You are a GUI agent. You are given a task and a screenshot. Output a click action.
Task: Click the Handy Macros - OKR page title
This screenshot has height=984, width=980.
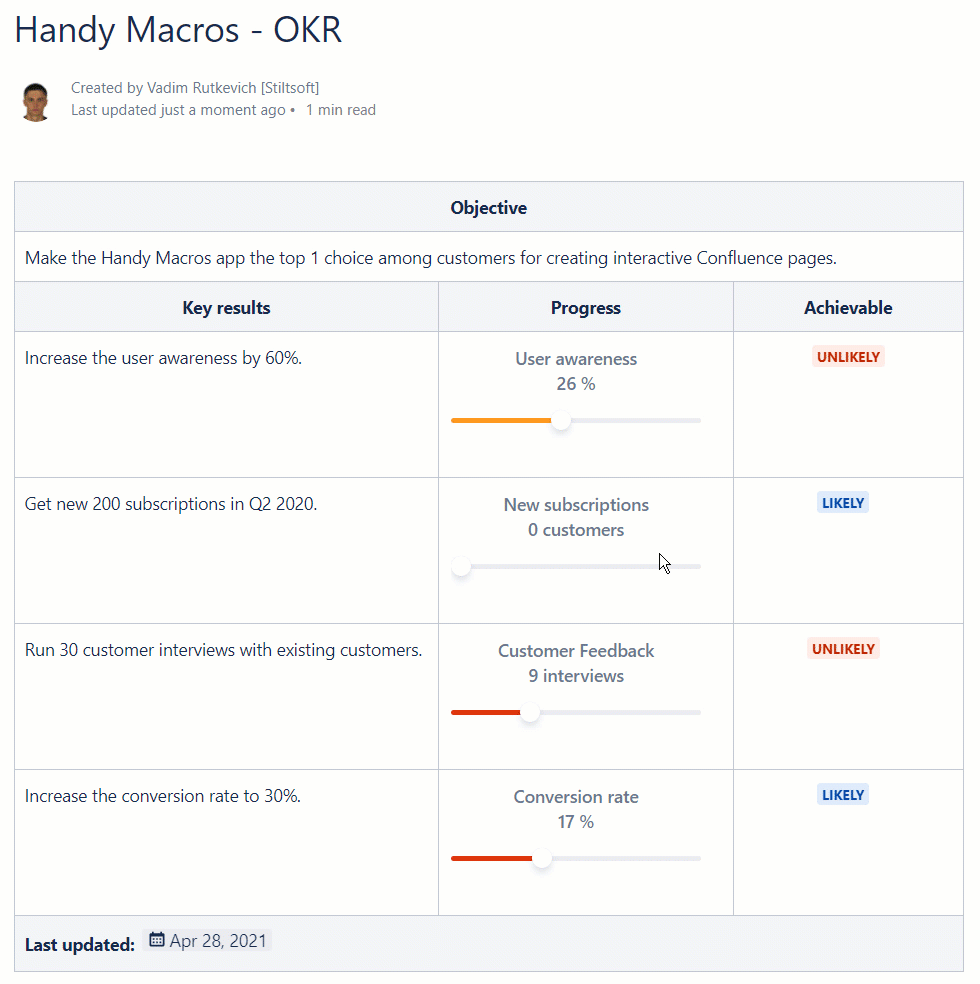(178, 29)
